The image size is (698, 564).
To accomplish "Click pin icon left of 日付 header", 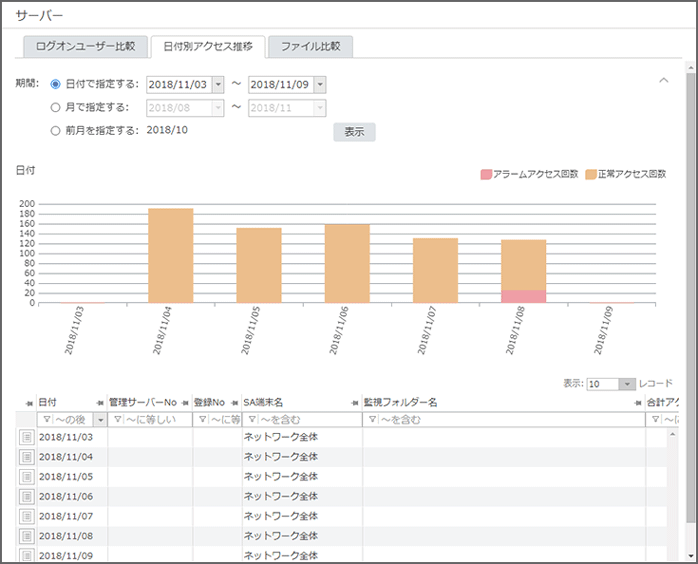I will (28, 402).
